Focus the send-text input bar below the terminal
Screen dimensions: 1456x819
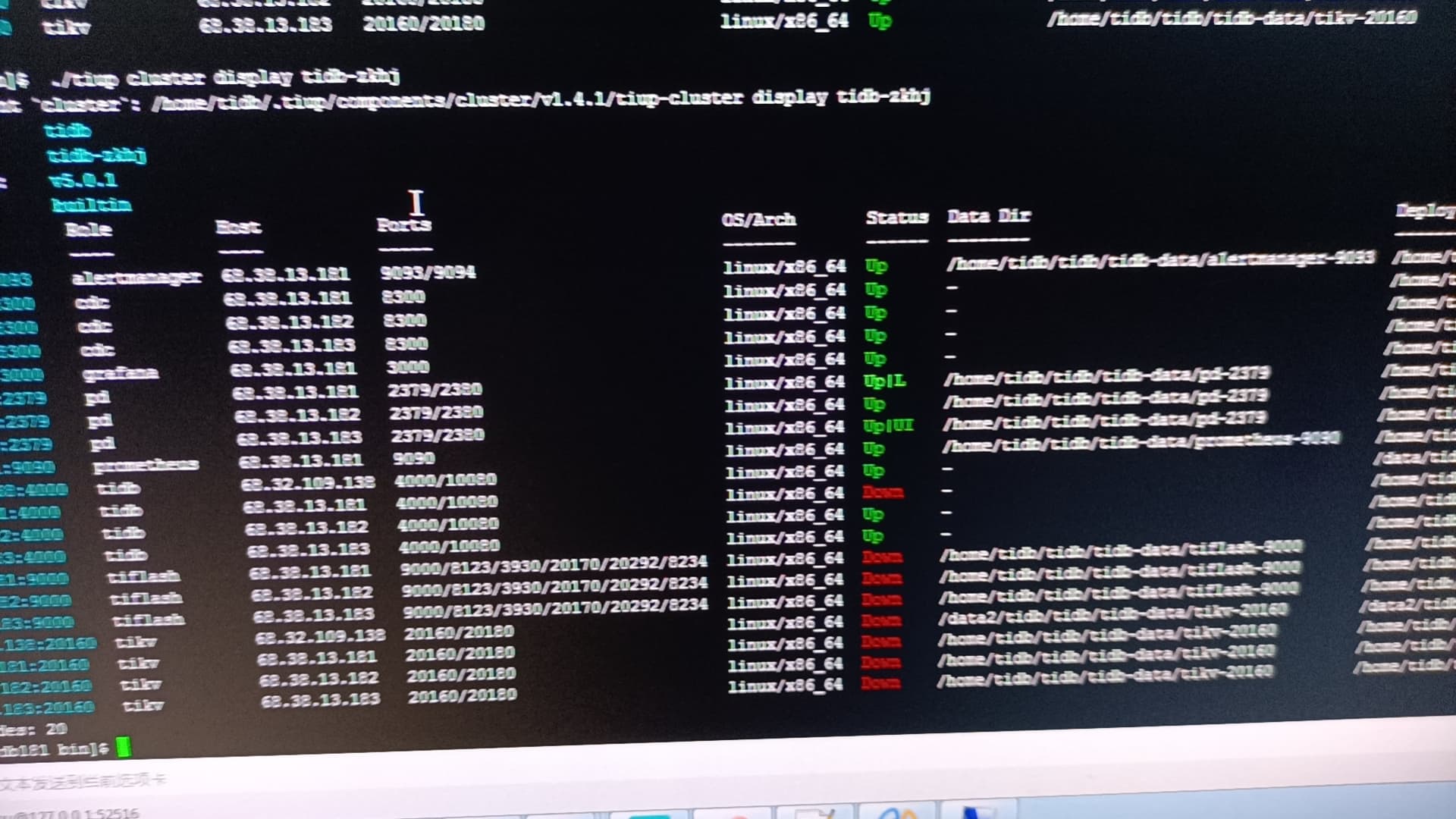(x=83, y=780)
